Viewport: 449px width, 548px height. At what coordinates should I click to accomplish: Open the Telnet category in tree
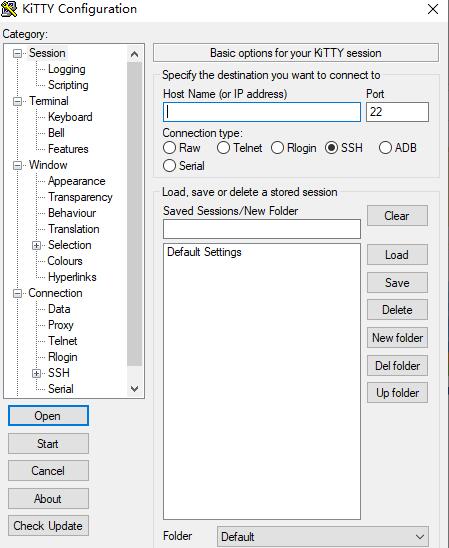pos(63,341)
